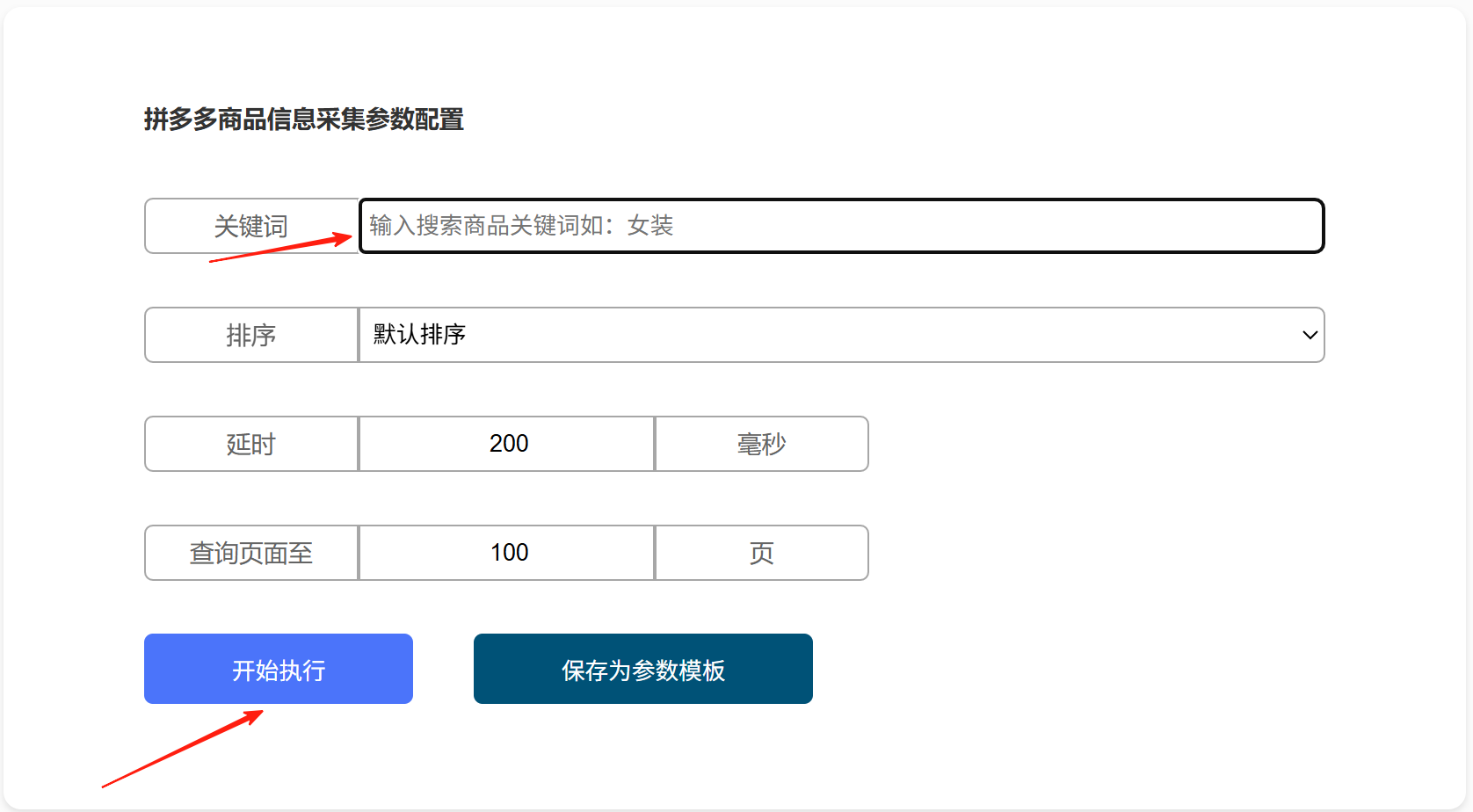Click the 关键词 label
The image size is (1473, 812).
(x=251, y=226)
